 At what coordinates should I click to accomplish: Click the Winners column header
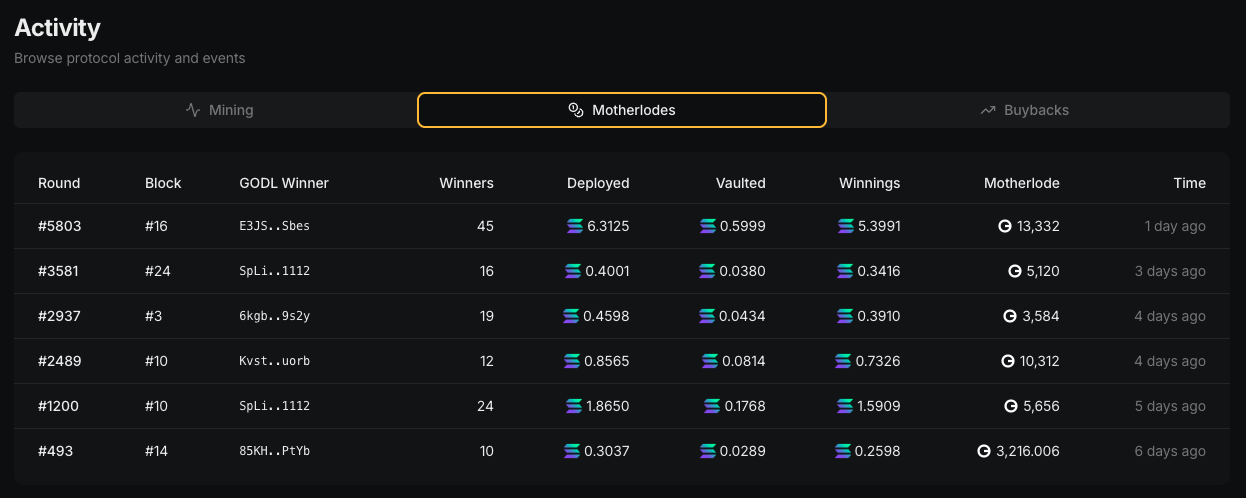click(466, 183)
